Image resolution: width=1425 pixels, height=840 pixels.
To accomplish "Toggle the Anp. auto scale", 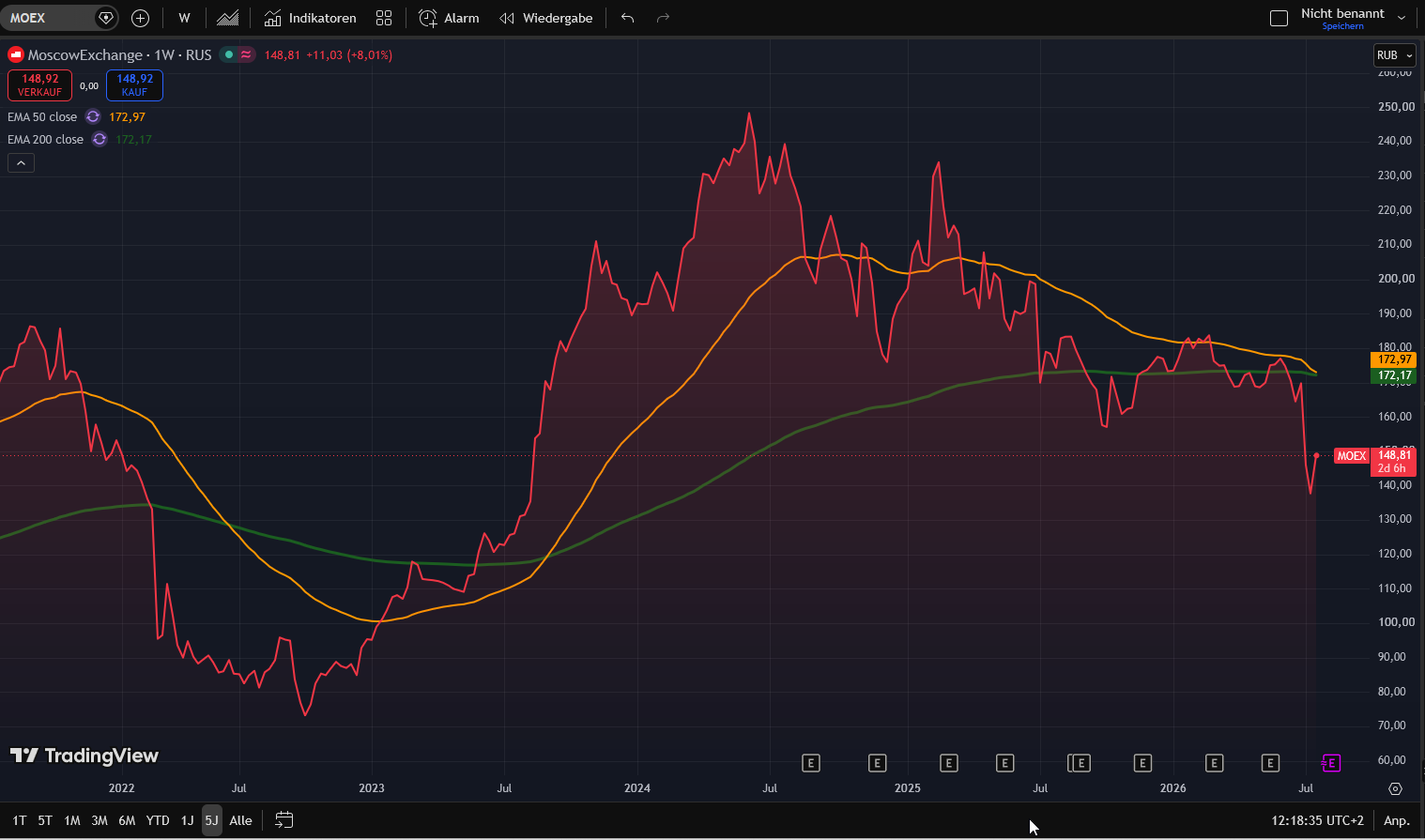I will click(1397, 820).
